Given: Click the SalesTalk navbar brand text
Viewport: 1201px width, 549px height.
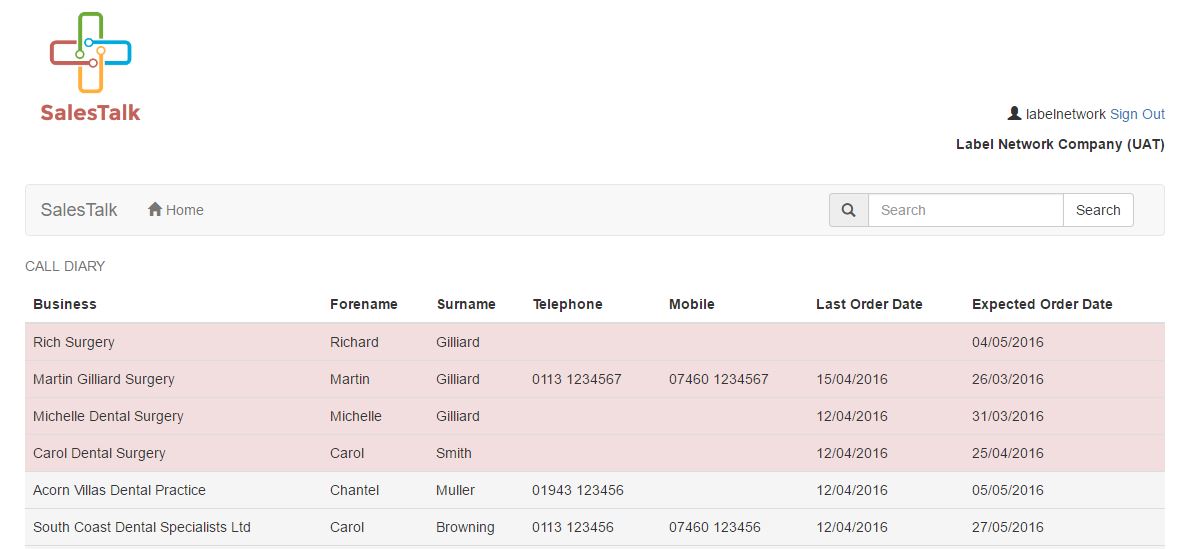Looking at the screenshot, I should pyautogui.click(x=79, y=210).
